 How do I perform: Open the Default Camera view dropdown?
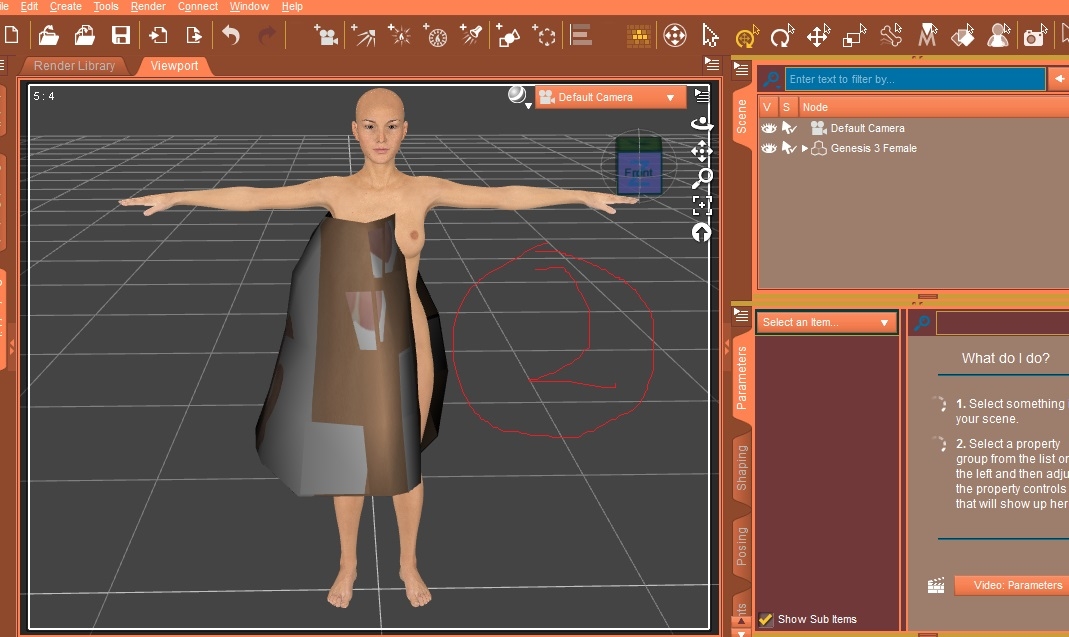[611, 97]
